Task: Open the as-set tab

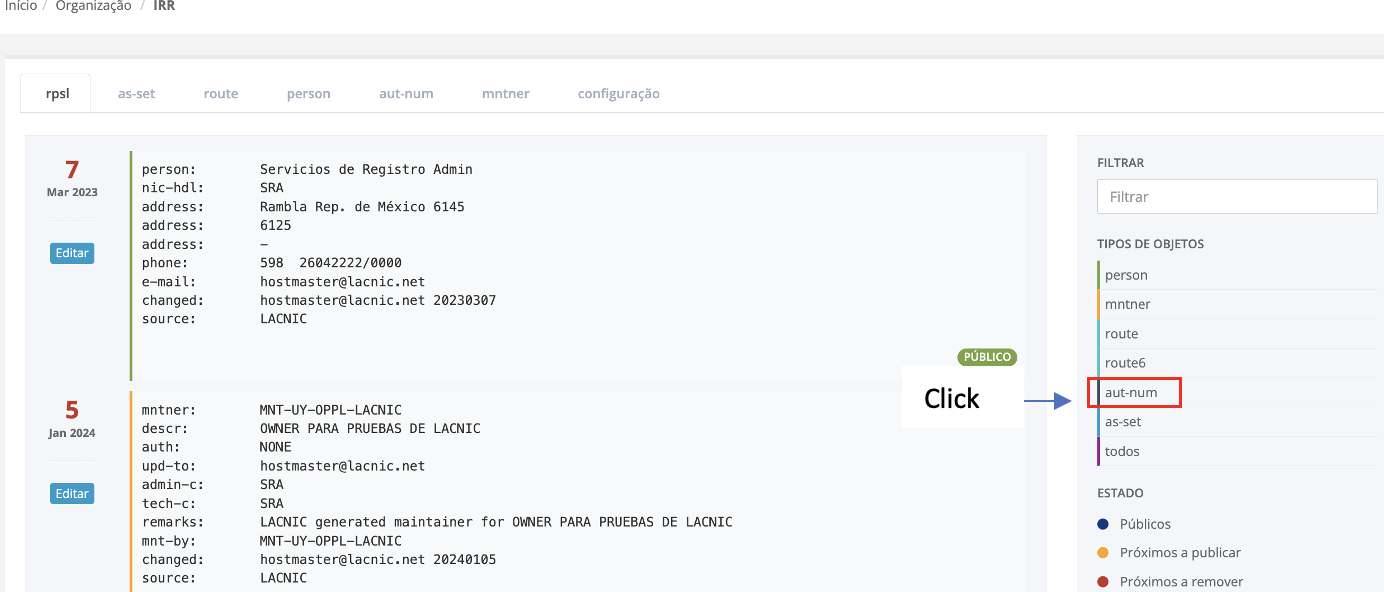Action: (136, 93)
